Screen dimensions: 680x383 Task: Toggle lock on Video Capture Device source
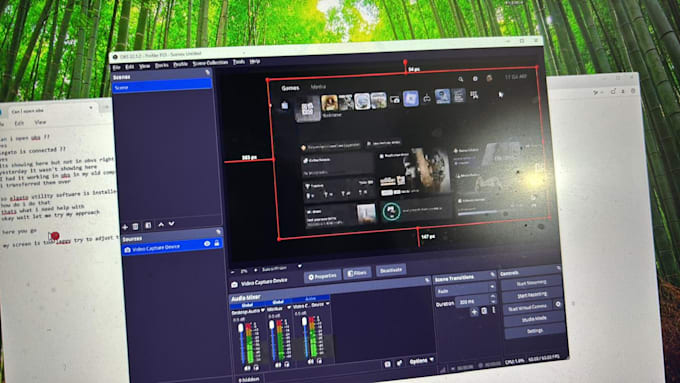tap(217, 243)
